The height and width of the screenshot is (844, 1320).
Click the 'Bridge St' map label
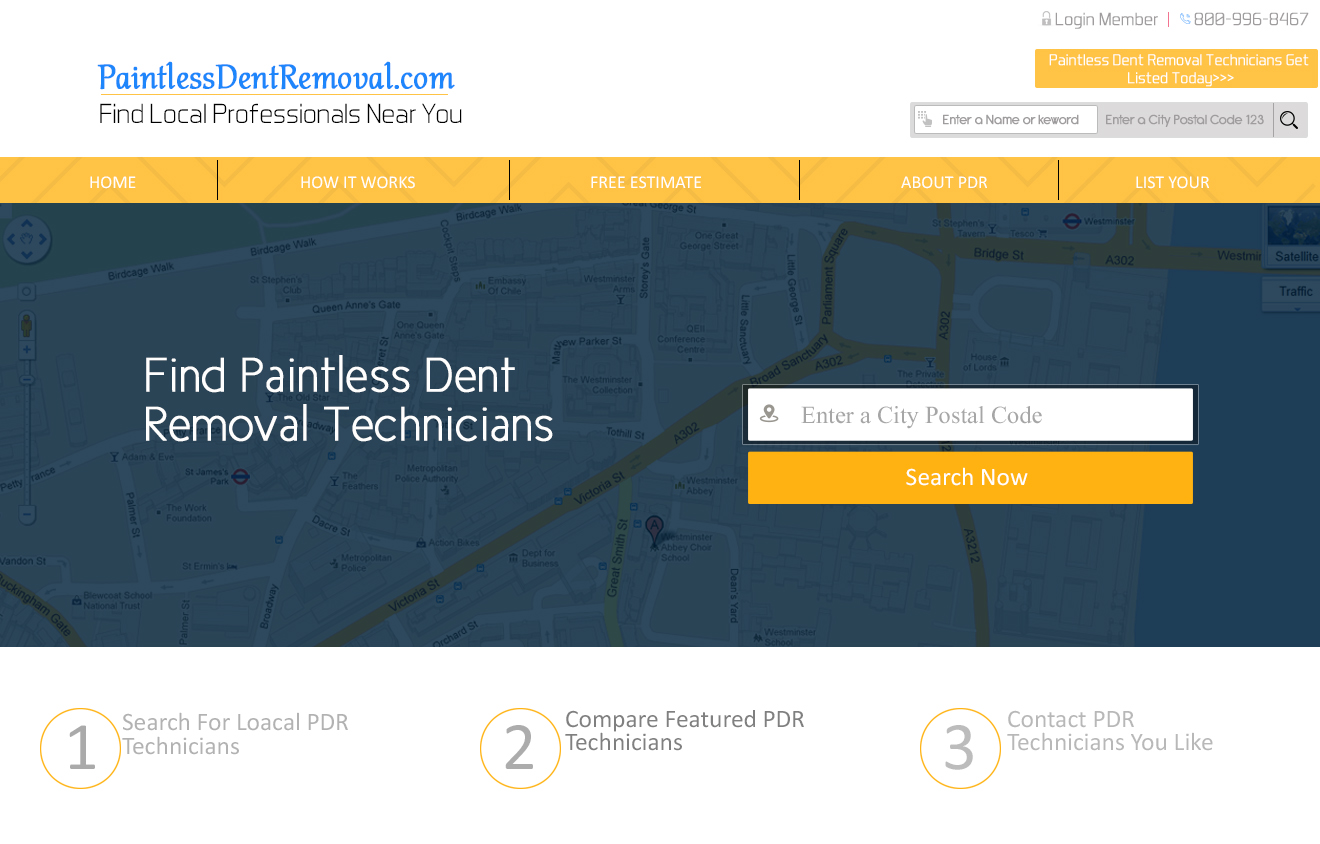[x=998, y=254]
